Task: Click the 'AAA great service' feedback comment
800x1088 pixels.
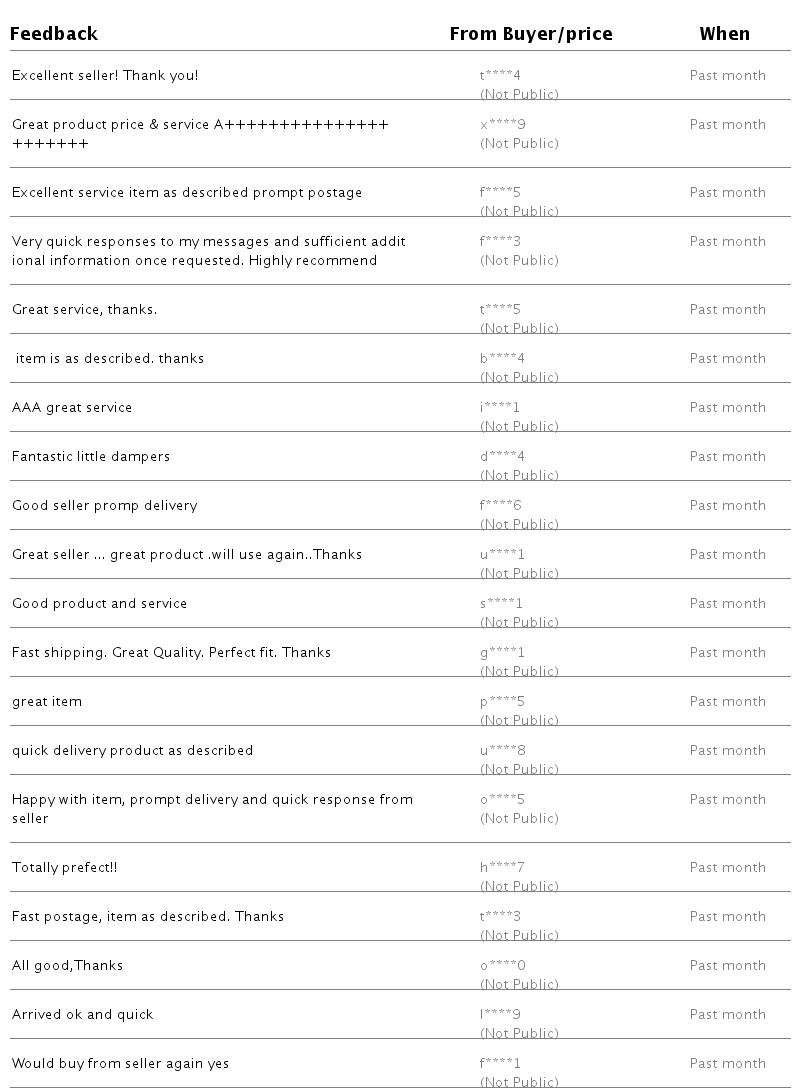Action: [x=72, y=408]
